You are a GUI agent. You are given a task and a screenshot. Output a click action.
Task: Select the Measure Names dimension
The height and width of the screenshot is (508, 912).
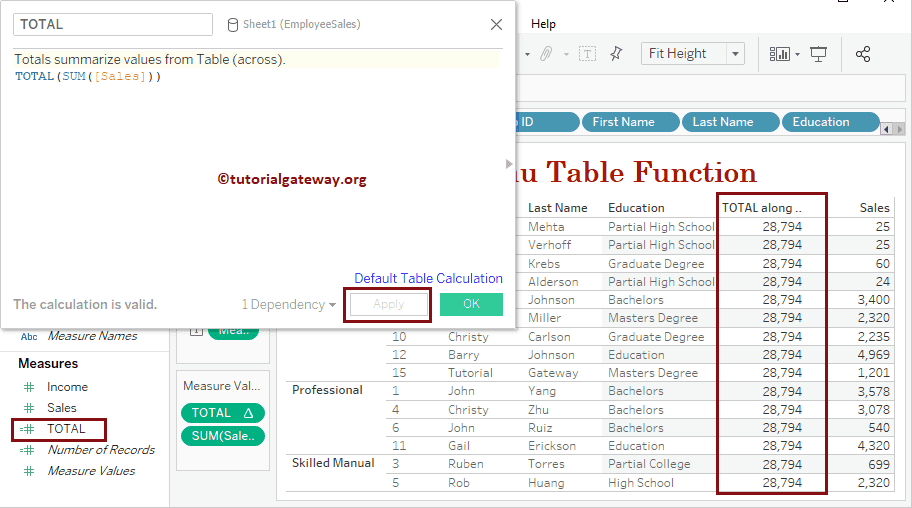(x=92, y=336)
